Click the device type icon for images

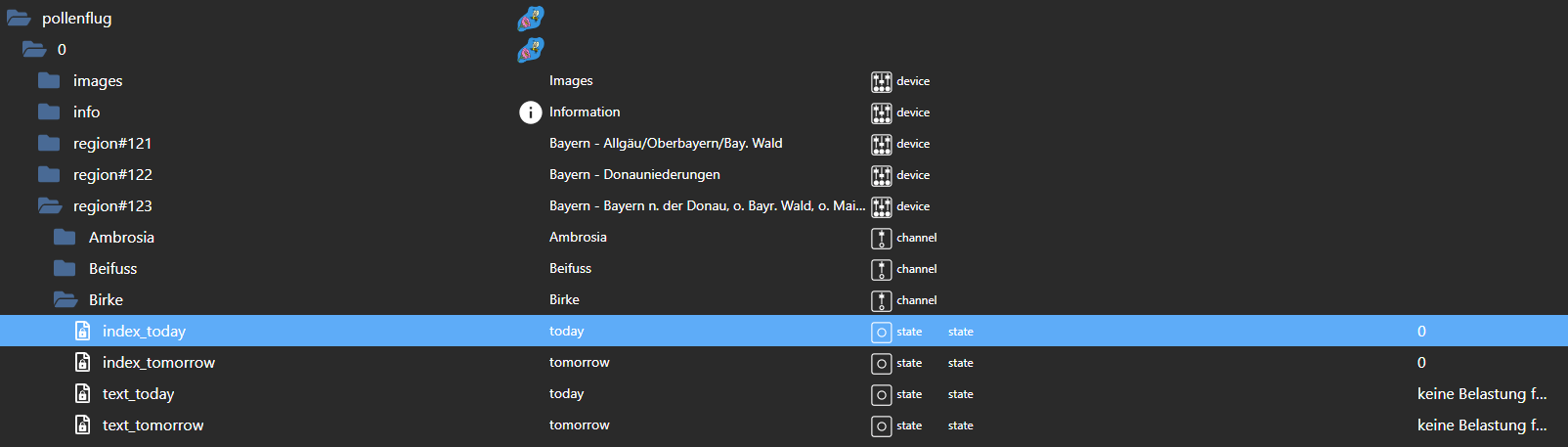coord(881,81)
